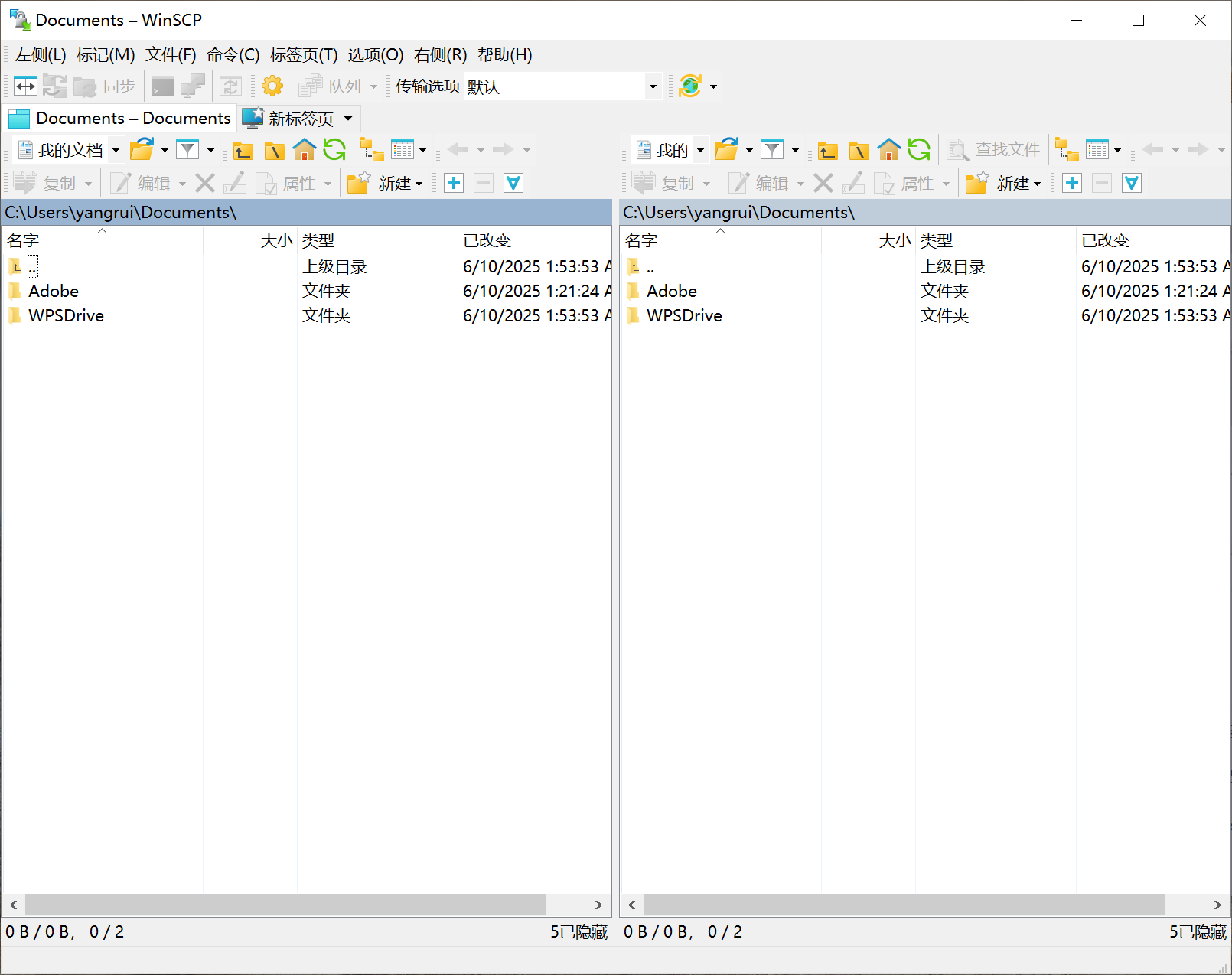Click the preferences gear icon in toolbar
The width and height of the screenshot is (1232, 975).
[x=272, y=86]
